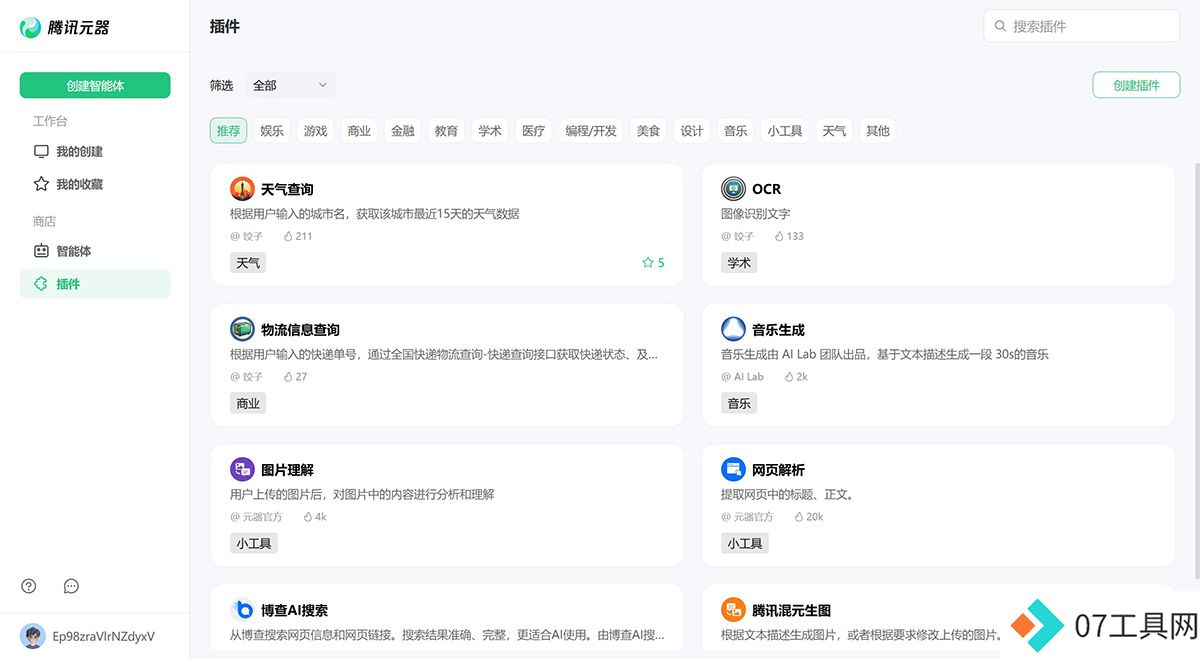Click the 天气 tag on 天气查询 card
This screenshot has height=659, width=1200.
click(248, 263)
